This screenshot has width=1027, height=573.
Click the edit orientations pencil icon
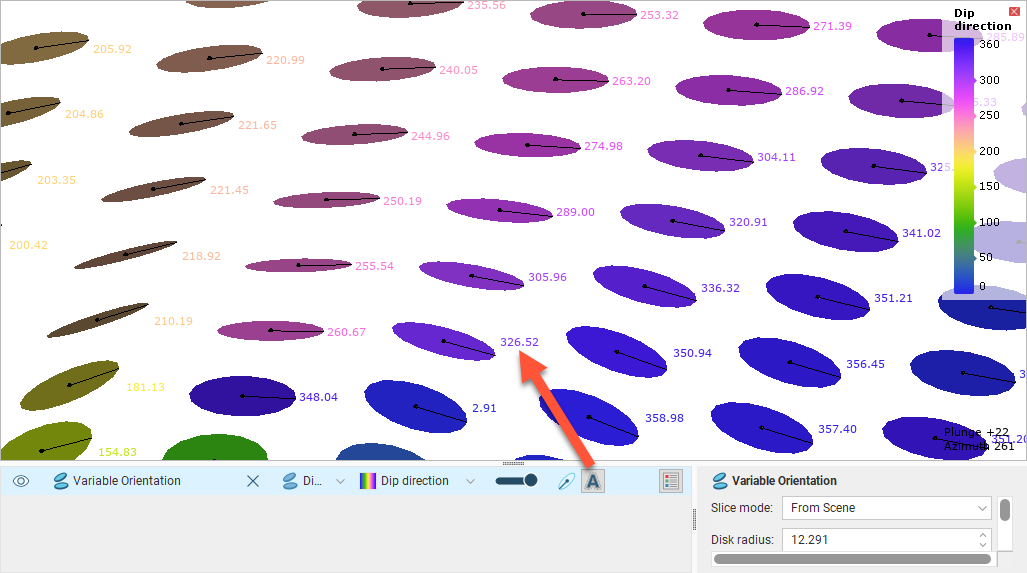coord(567,481)
